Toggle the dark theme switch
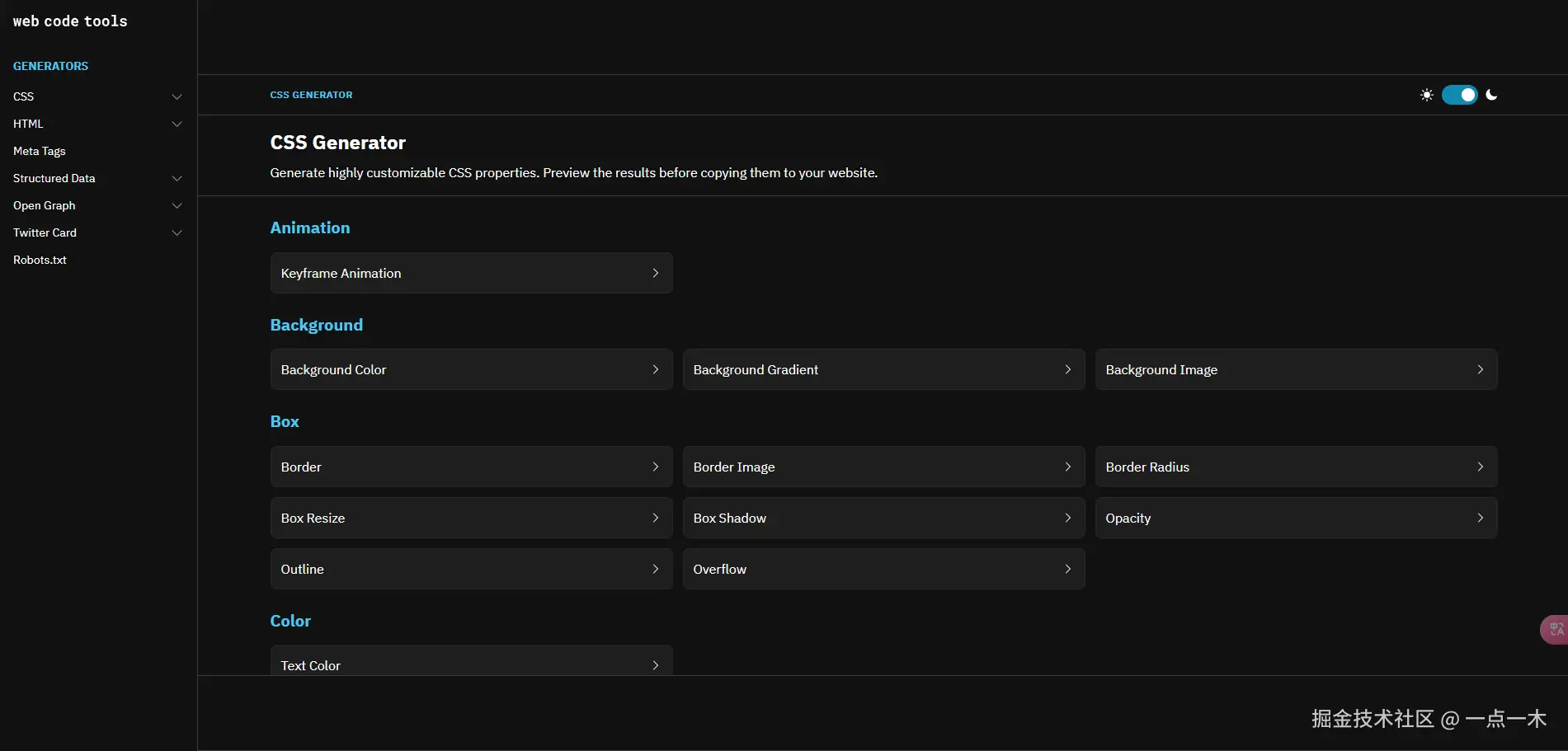Image resolution: width=1568 pixels, height=751 pixels. [1459, 95]
